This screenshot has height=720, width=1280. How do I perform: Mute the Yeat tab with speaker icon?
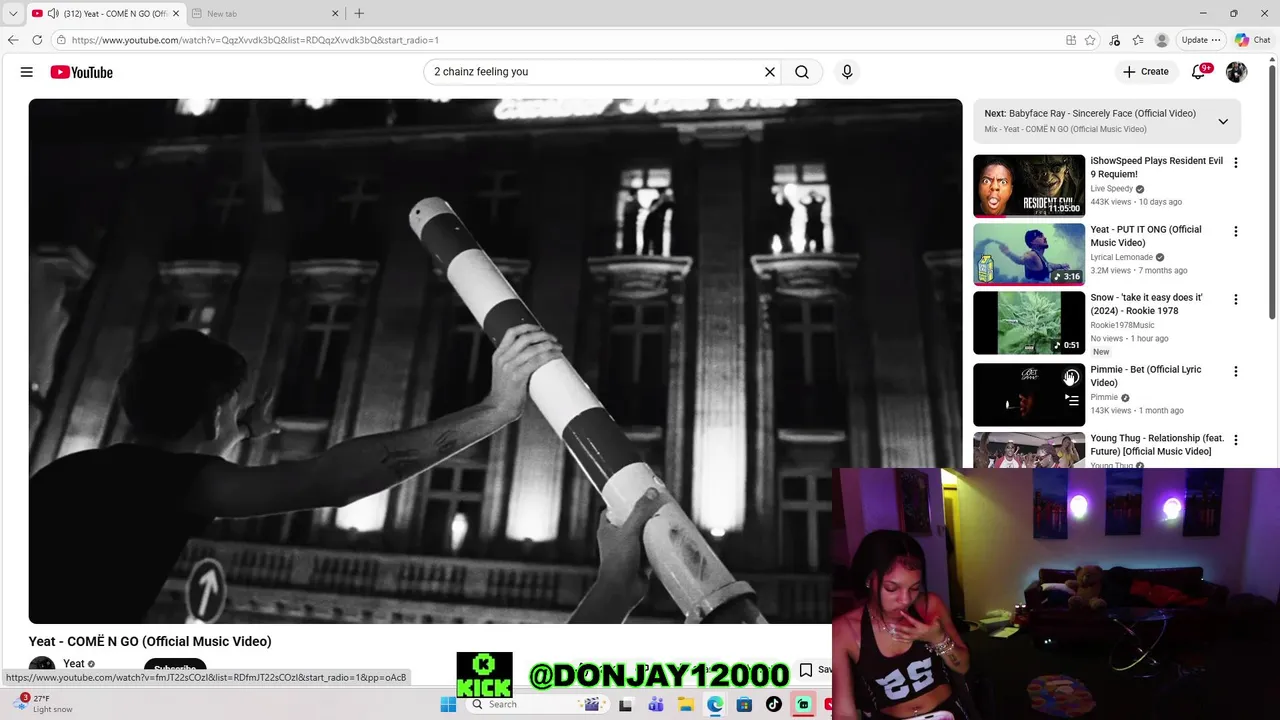[52, 13]
